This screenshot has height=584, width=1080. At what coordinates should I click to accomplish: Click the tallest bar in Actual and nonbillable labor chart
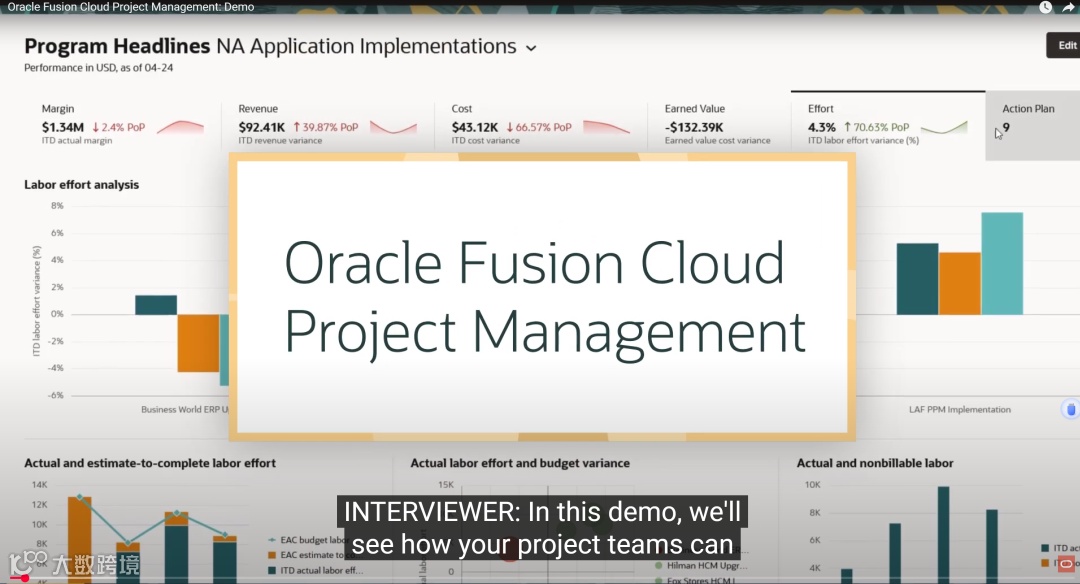[x=944, y=535]
